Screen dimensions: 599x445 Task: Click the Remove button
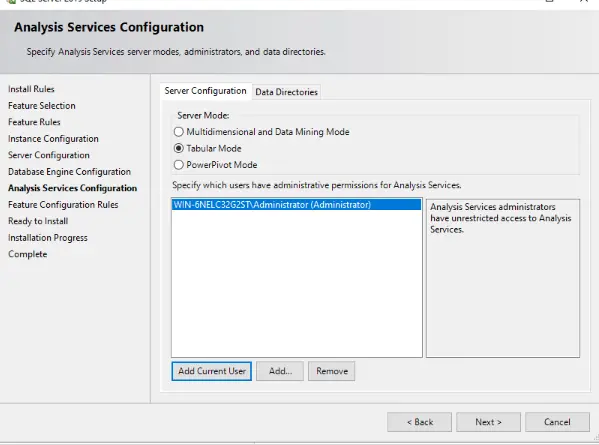point(332,371)
